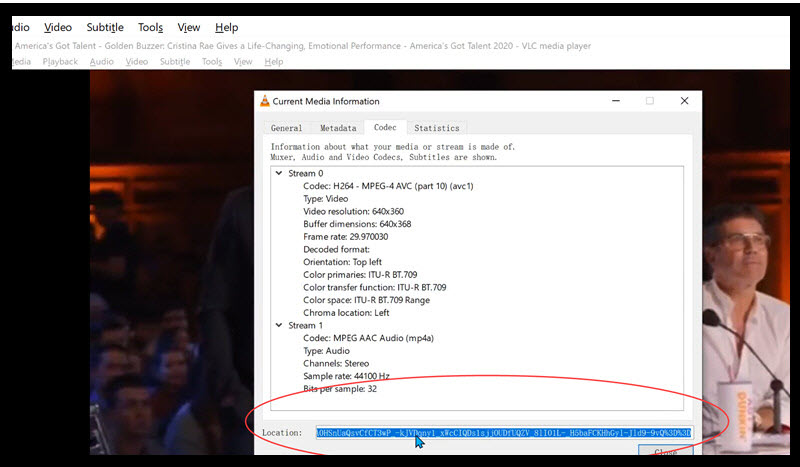Select the 'Color primaries: ITU-R BT.709' row
This screenshot has width=800, height=467.
click(x=360, y=275)
